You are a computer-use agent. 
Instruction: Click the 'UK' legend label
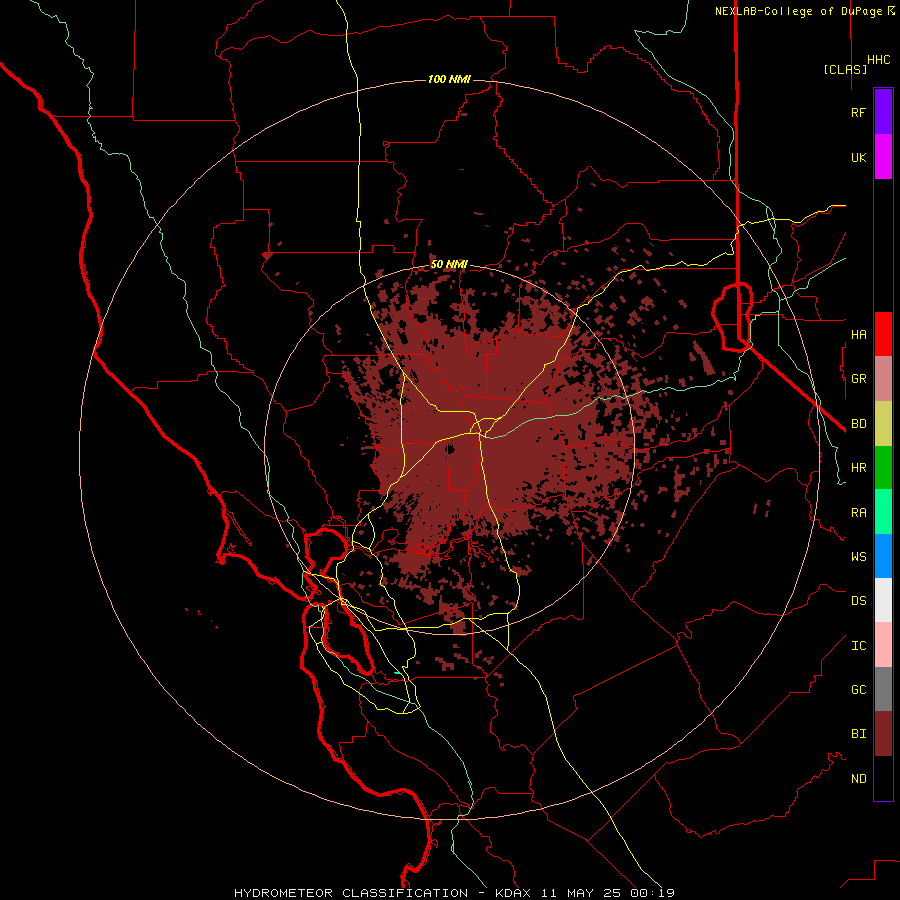coord(858,158)
